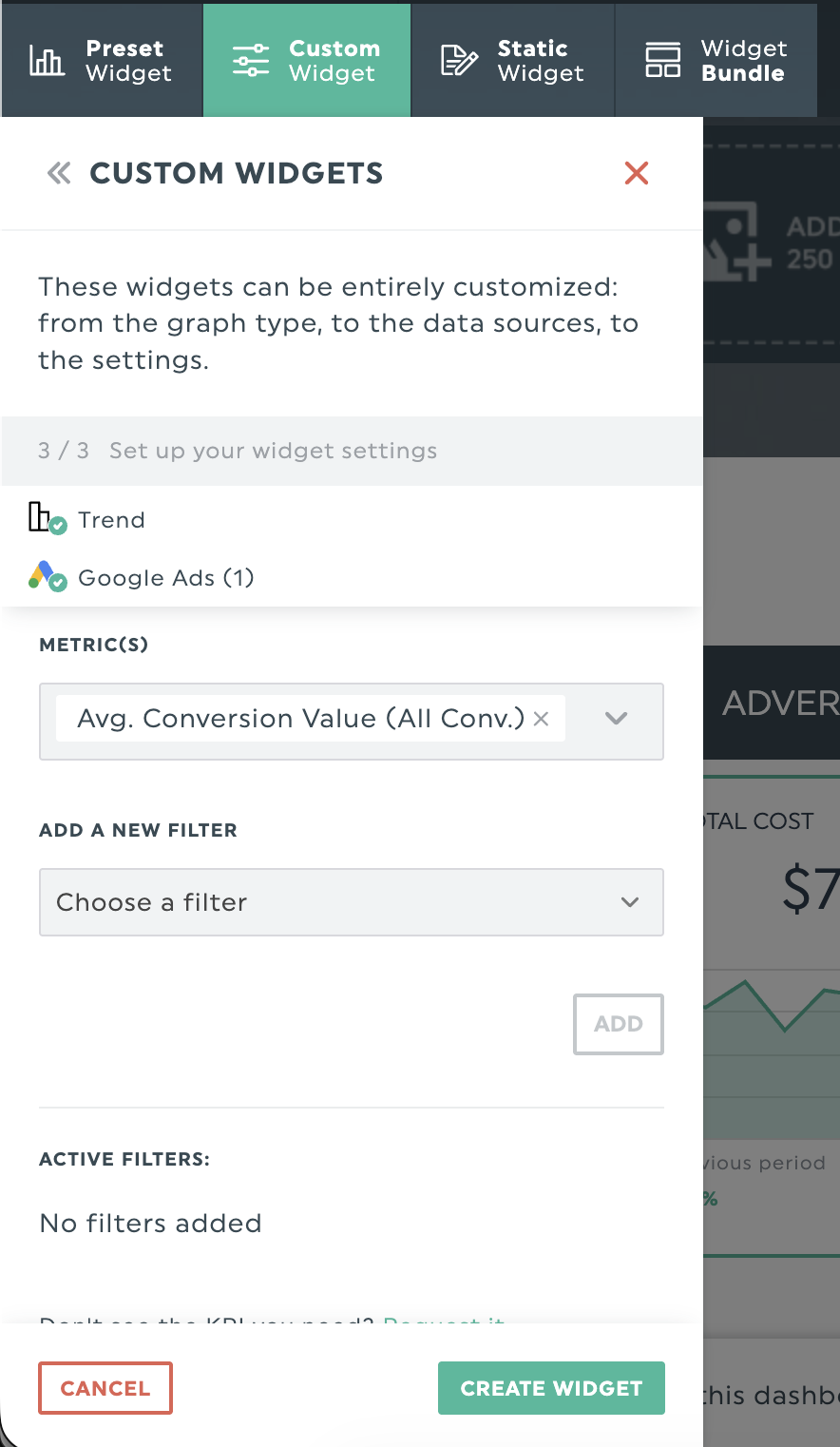Close the Custom Widgets panel

[636, 173]
